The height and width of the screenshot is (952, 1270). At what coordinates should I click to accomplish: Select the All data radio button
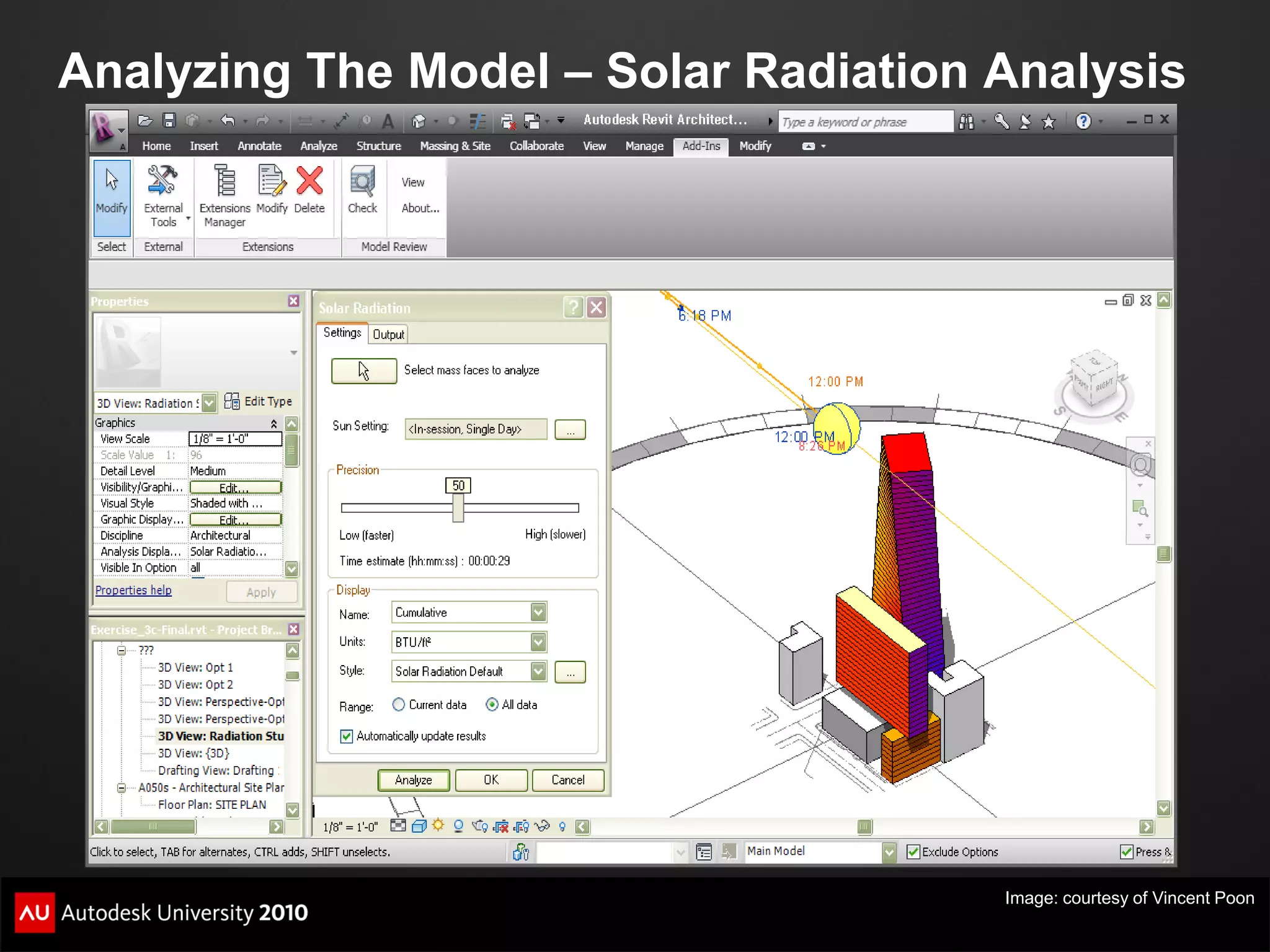492,705
